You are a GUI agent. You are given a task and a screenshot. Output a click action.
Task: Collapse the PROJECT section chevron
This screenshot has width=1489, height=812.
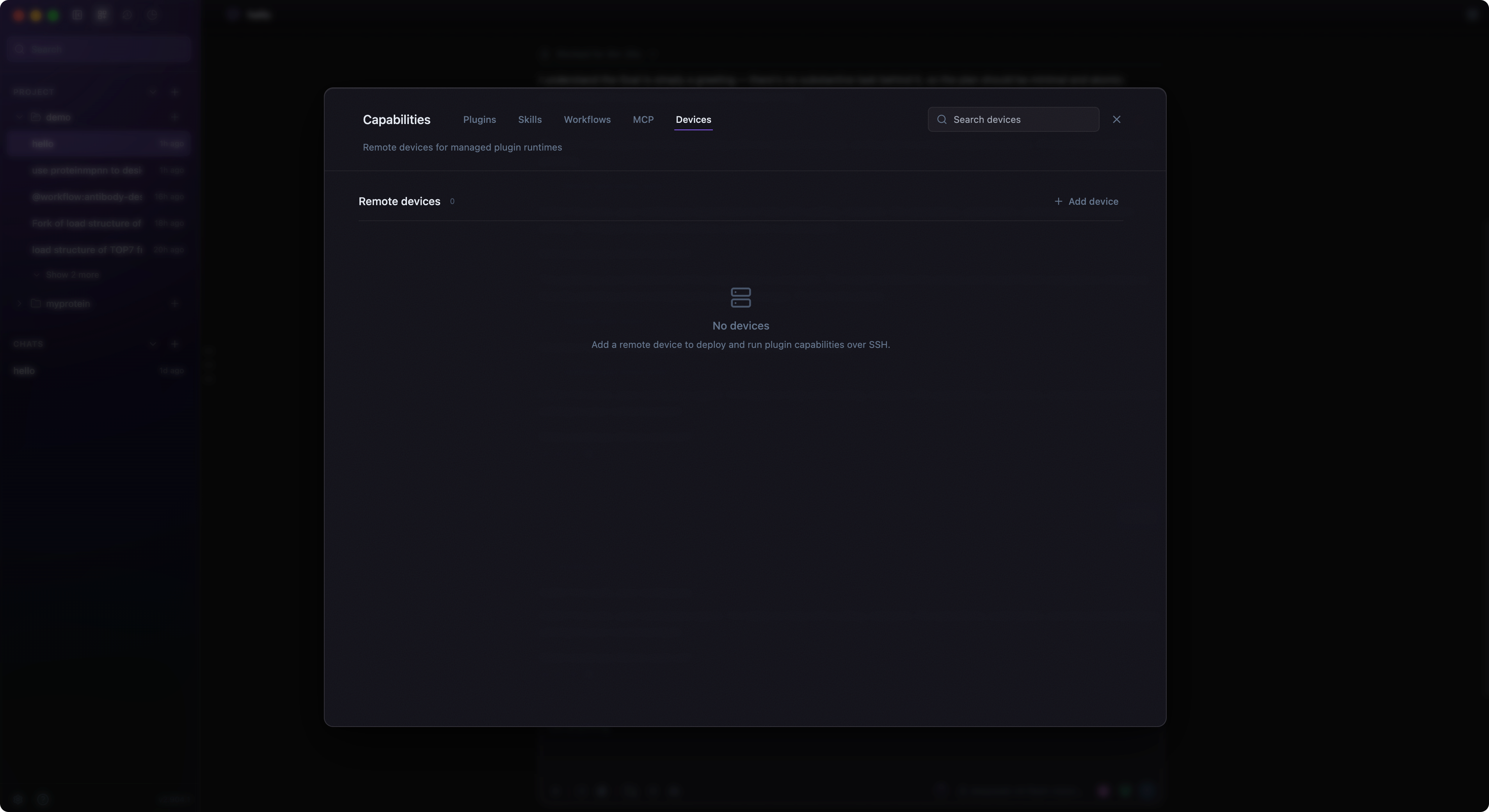153,92
